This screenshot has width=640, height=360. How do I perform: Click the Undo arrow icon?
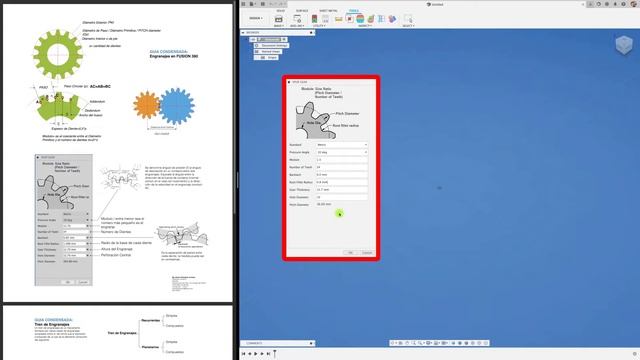(x=271, y=4)
